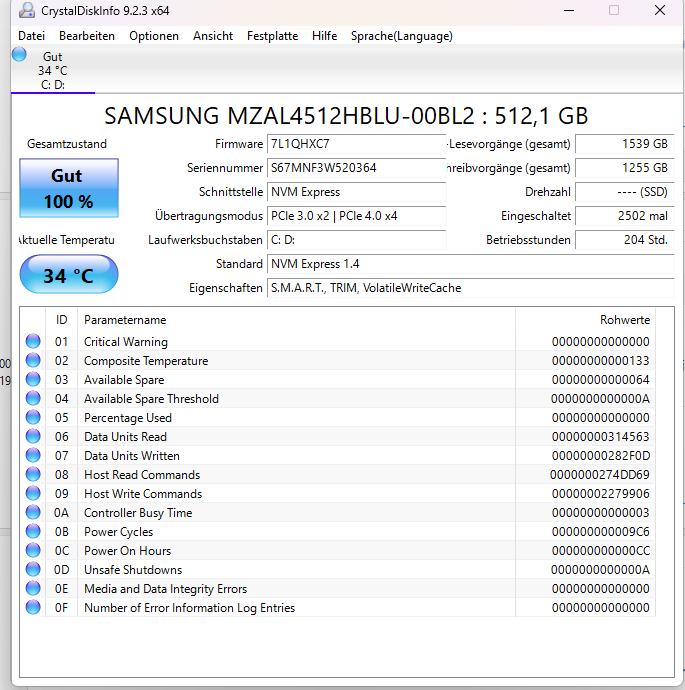This screenshot has width=685, height=690.
Task: Click the Unsafe Shutdowns parameter name
Action: tap(133, 570)
